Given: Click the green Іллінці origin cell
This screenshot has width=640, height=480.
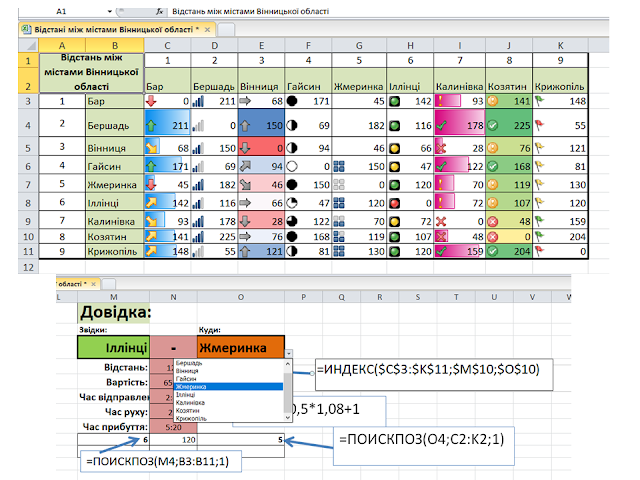Looking at the screenshot, I should [113, 347].
